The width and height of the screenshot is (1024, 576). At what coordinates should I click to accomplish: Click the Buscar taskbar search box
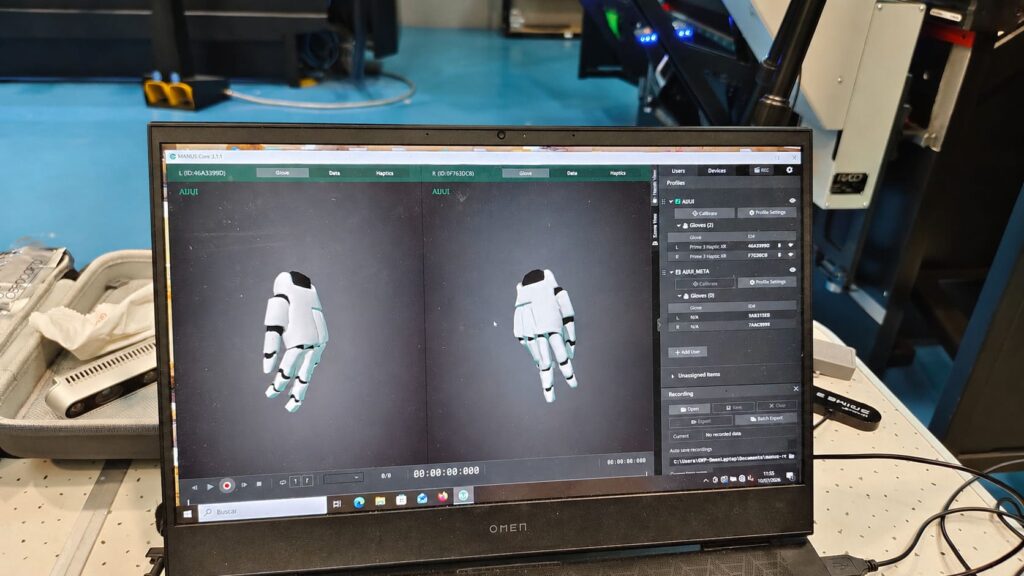point(262,509)
